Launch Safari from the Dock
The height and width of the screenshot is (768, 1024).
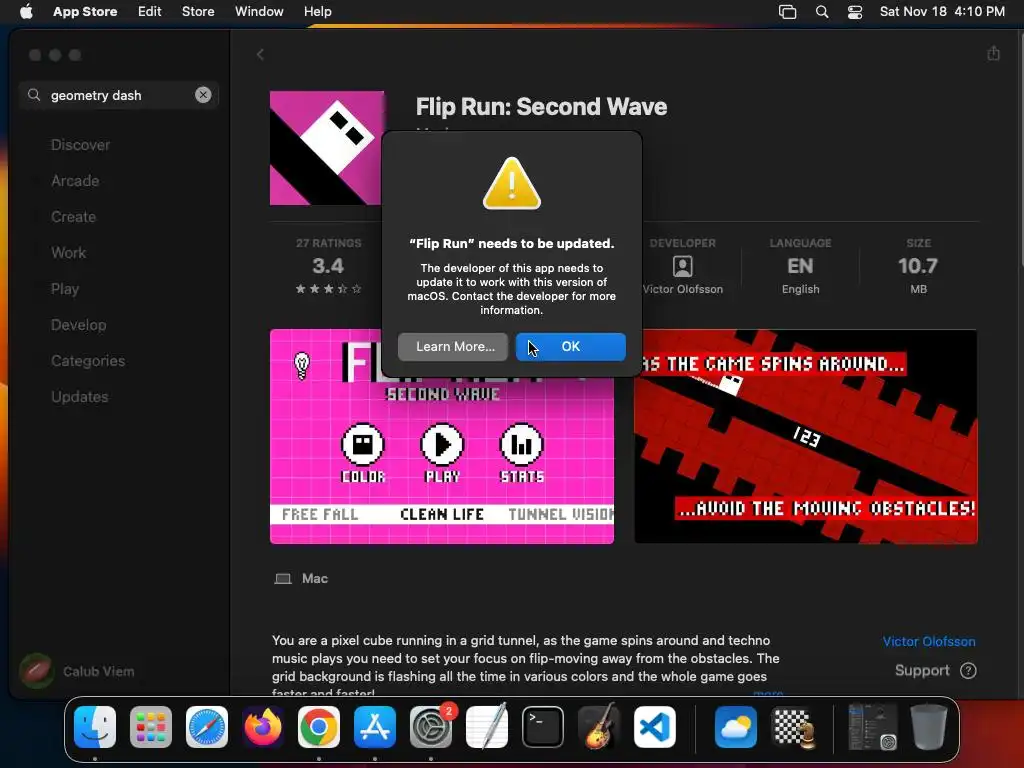(x=207, y=727)
